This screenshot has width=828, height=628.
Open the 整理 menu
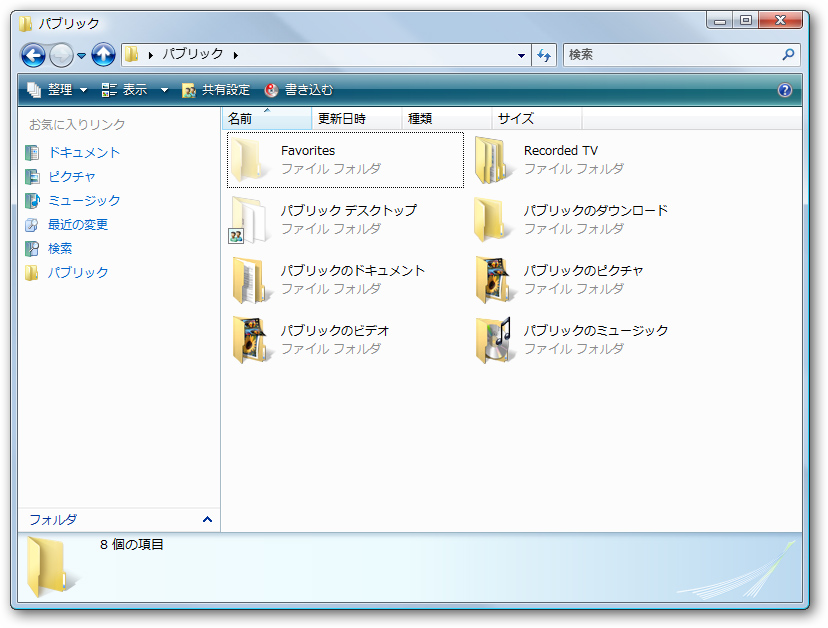[x=57, y=90]
